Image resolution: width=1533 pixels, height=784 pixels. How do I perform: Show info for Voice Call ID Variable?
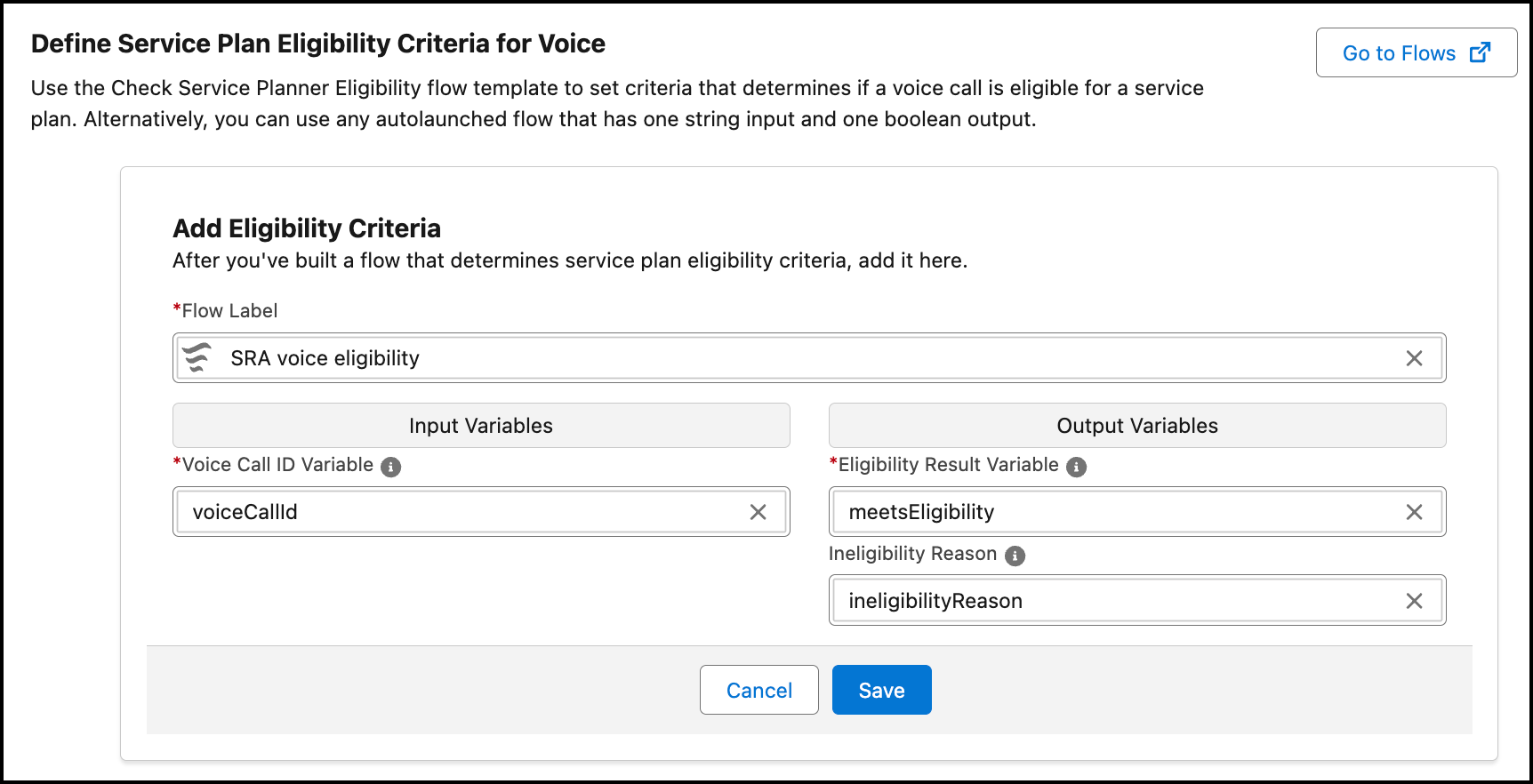pos(390,467)
